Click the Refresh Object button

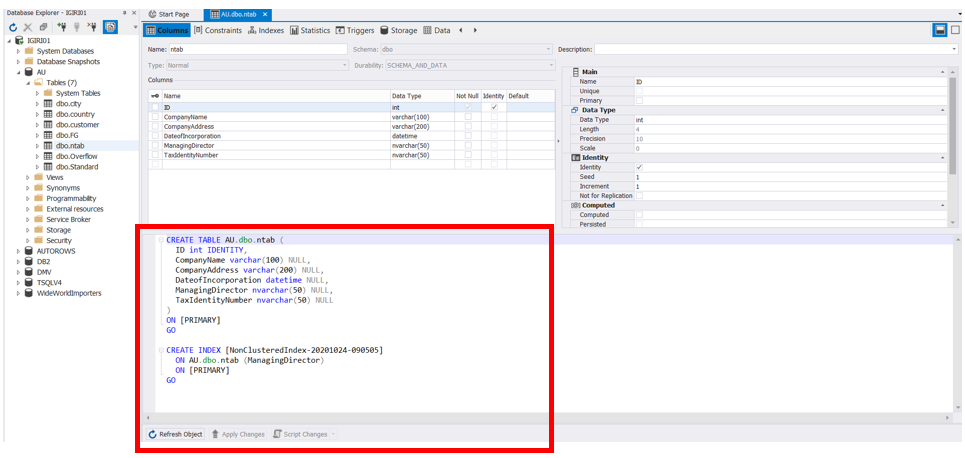(x=176, y=434)
